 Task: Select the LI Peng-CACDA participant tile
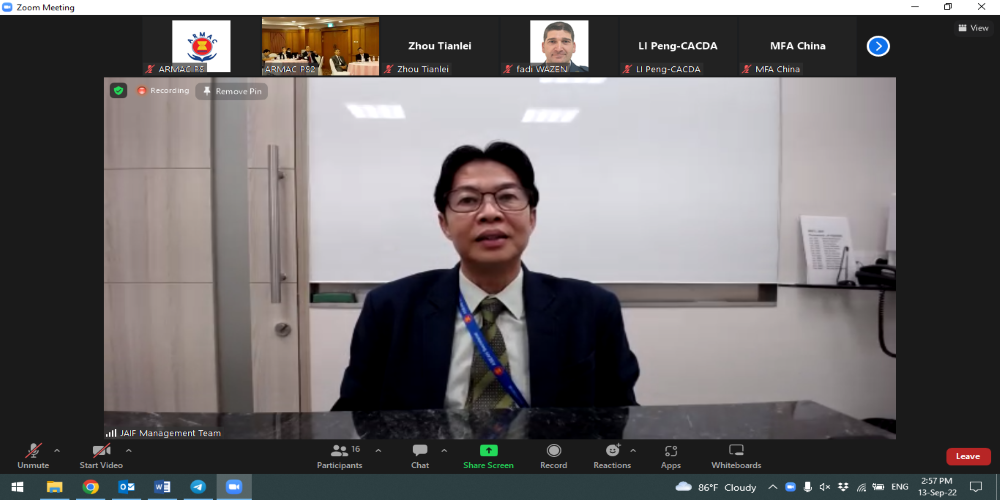pos(678,46)
